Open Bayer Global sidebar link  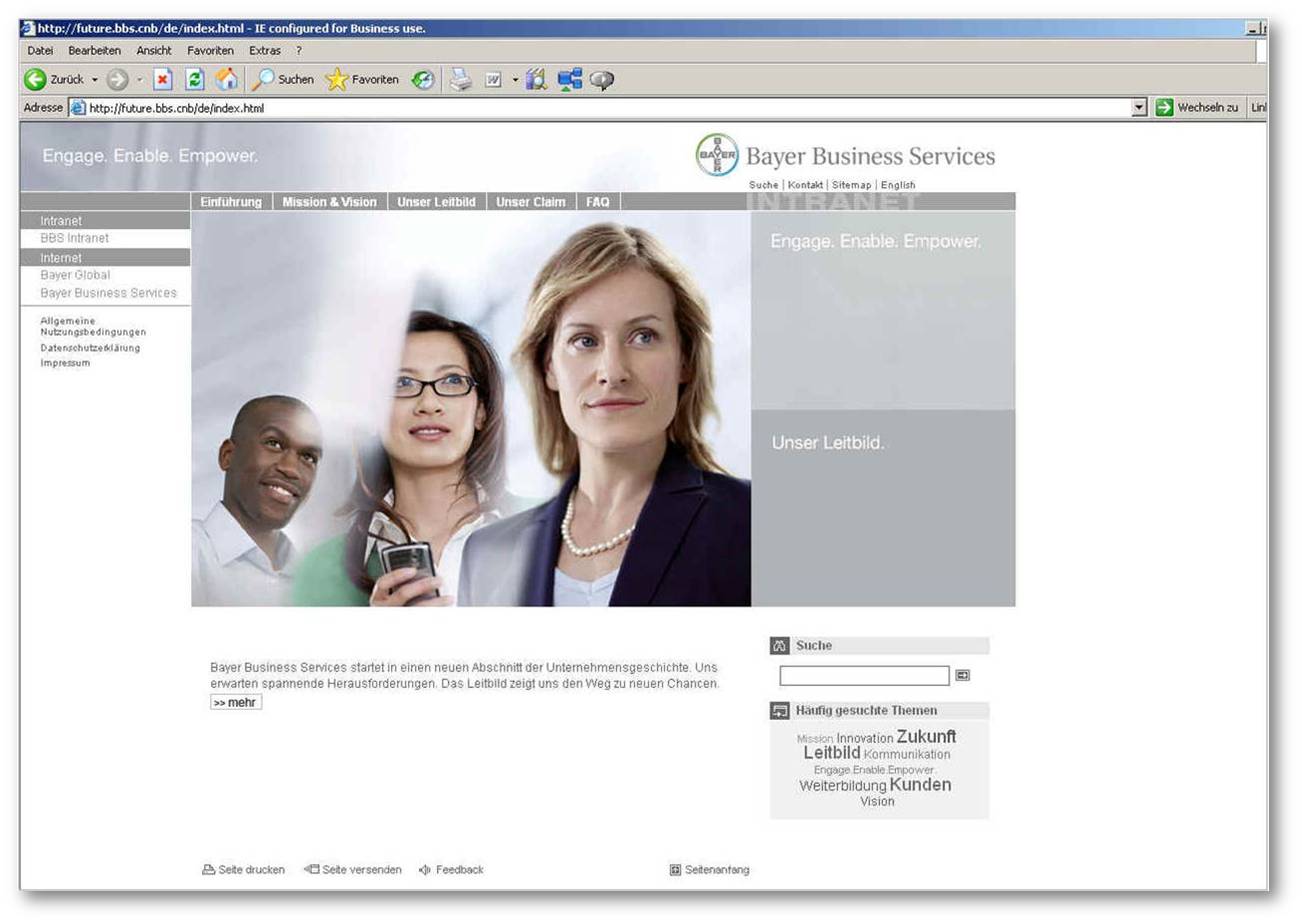pyautogui.click(x=75, y=275)
